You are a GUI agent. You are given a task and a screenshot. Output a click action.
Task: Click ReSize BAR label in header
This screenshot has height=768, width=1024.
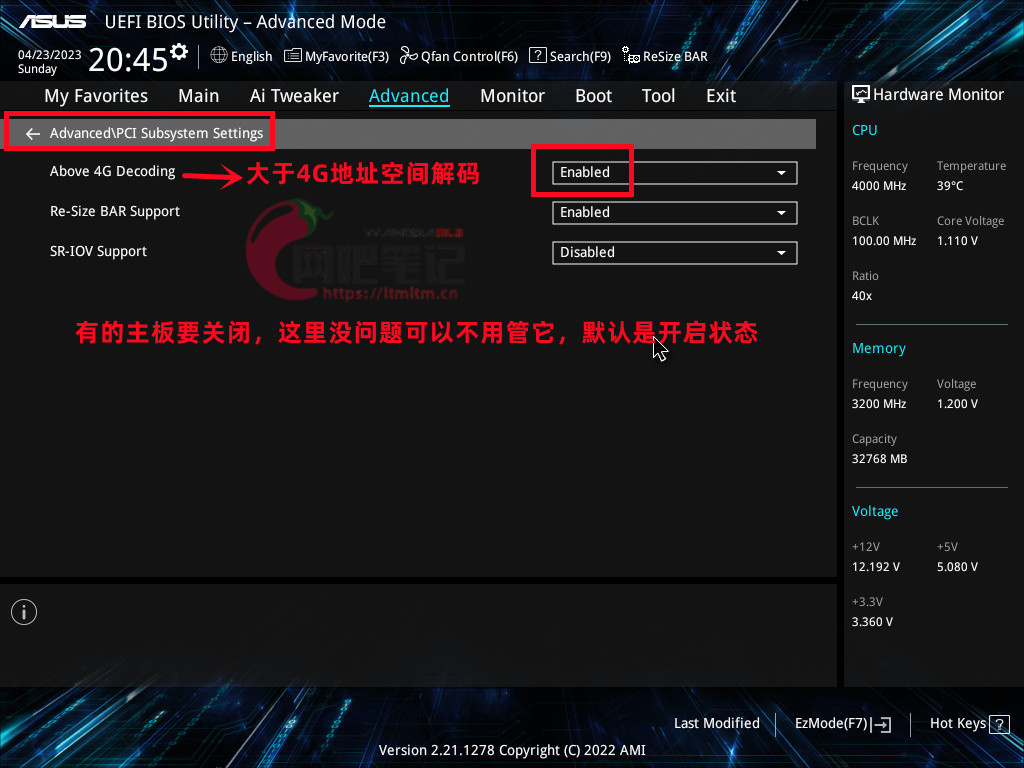point(675,56)
